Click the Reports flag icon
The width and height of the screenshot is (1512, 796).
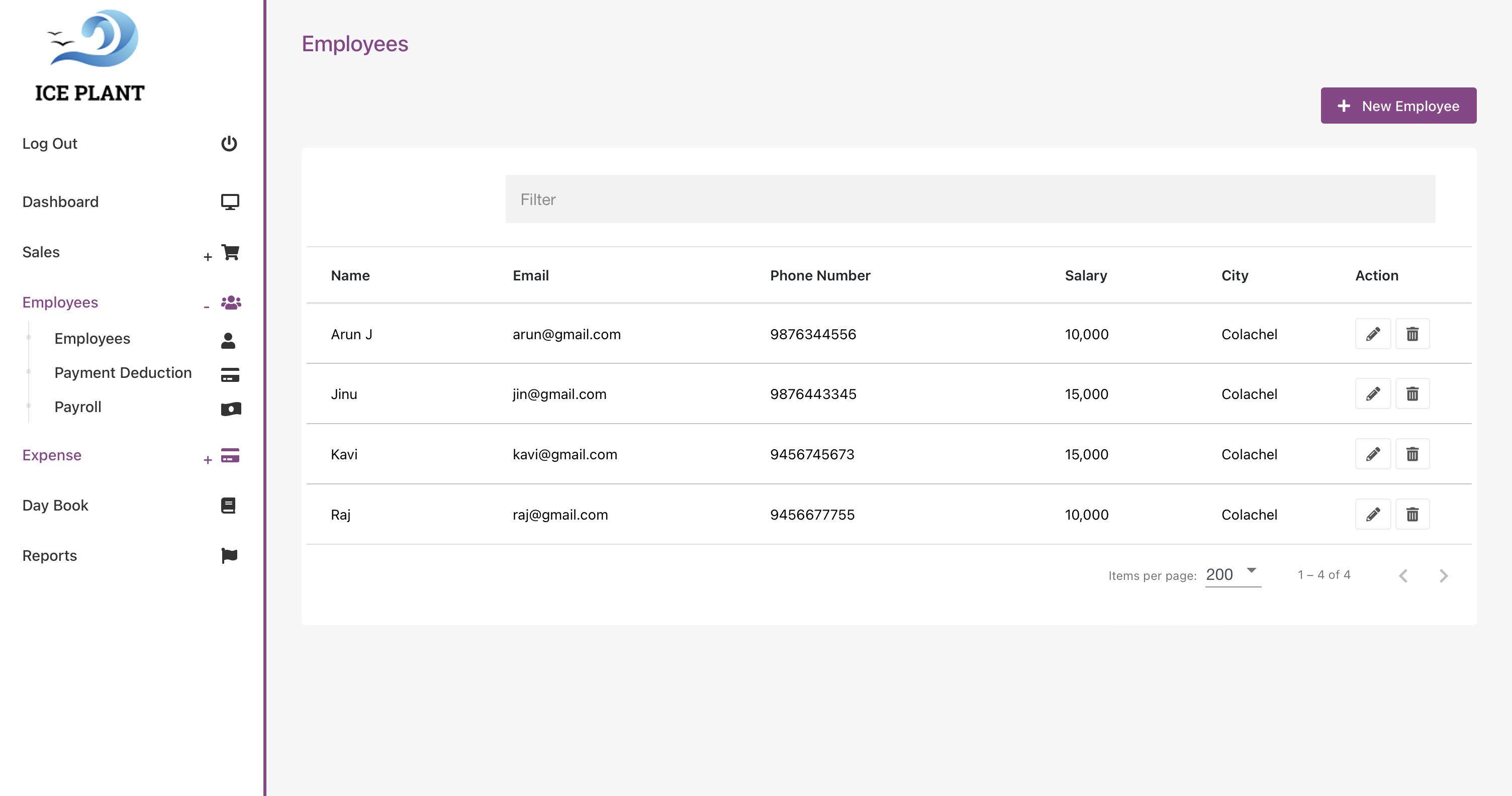tap(229, 555)
